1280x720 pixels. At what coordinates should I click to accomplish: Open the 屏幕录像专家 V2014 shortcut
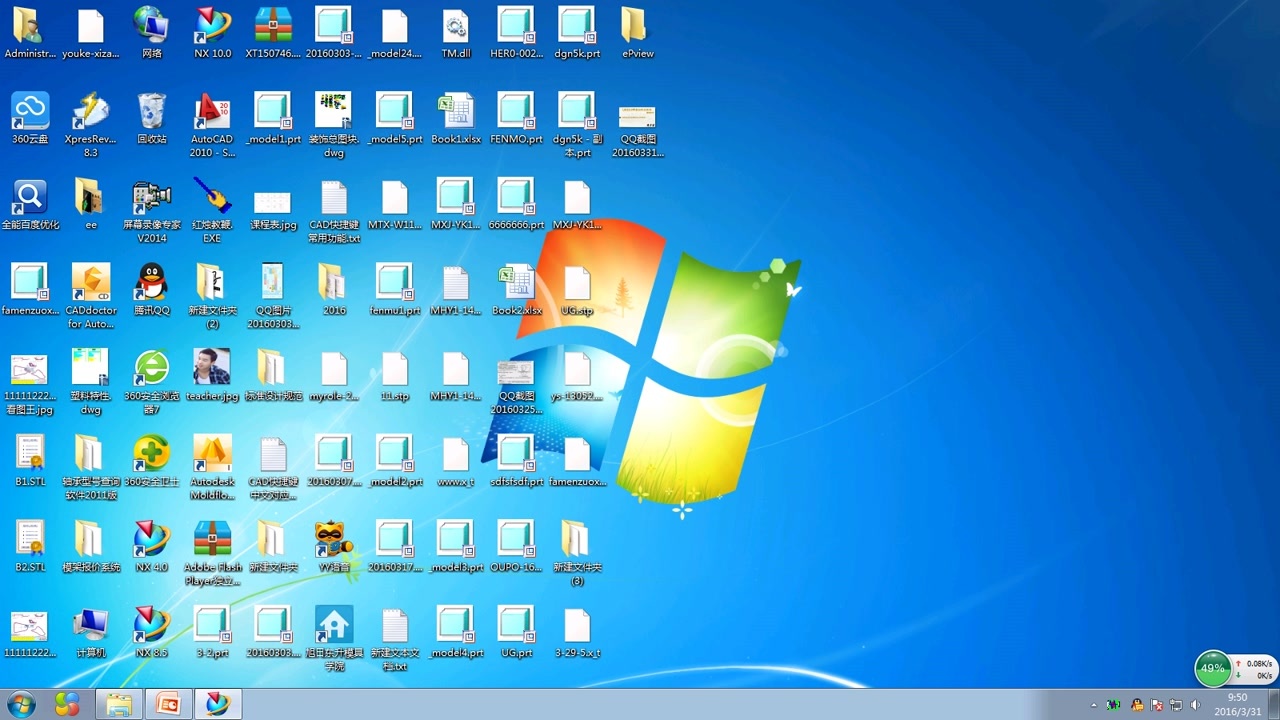click(151, 211)
